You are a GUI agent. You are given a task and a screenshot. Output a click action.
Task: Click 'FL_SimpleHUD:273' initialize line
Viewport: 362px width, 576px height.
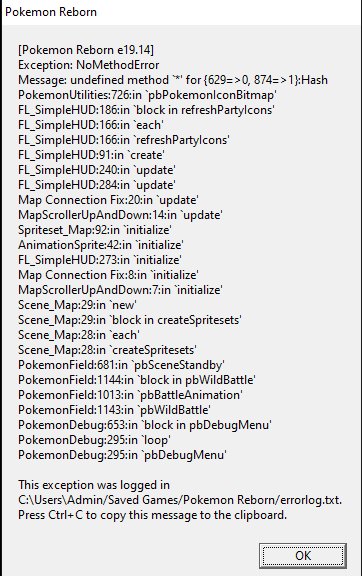tap(100, 260)
